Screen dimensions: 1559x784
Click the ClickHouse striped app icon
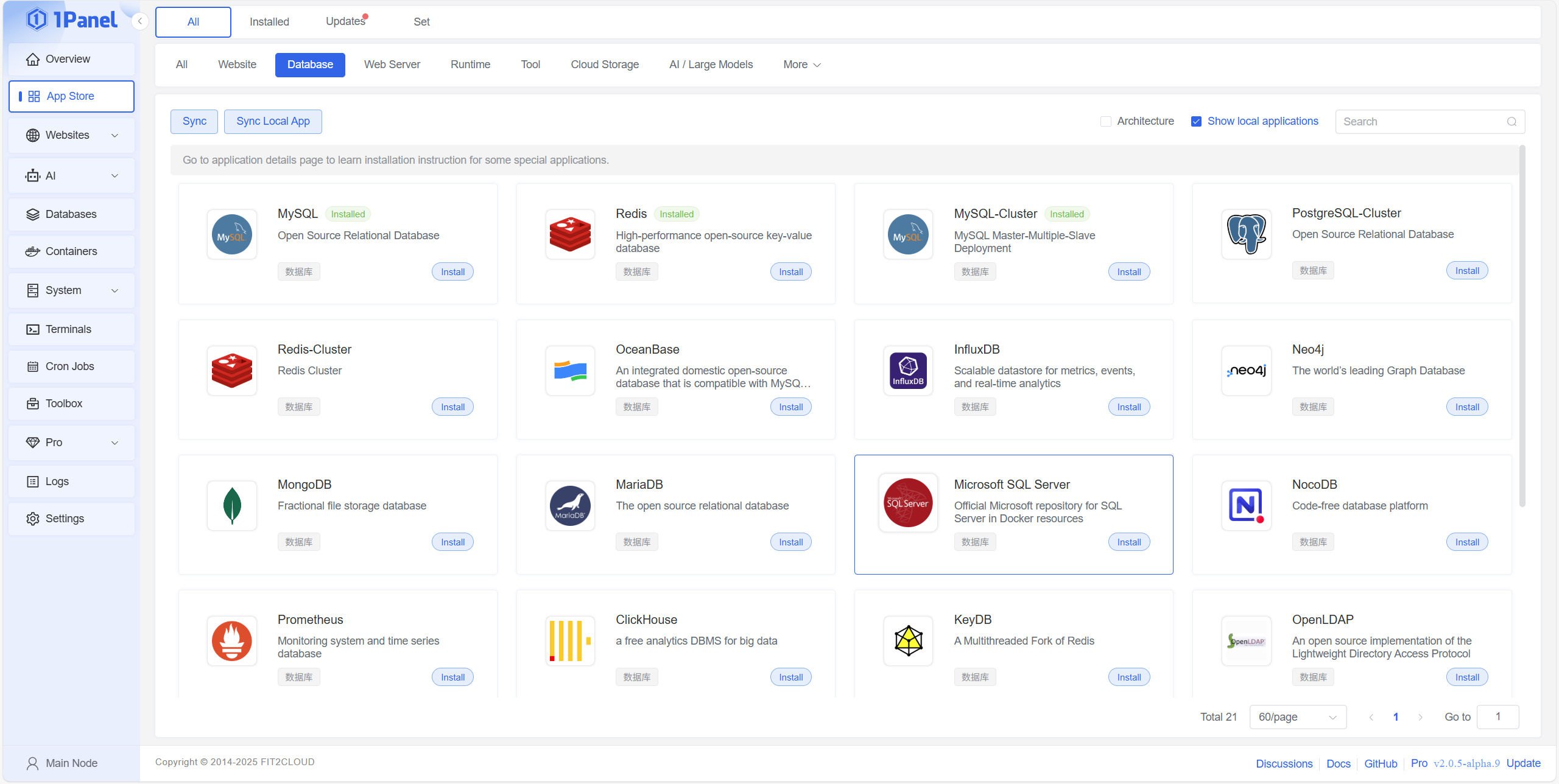[569, 640]
